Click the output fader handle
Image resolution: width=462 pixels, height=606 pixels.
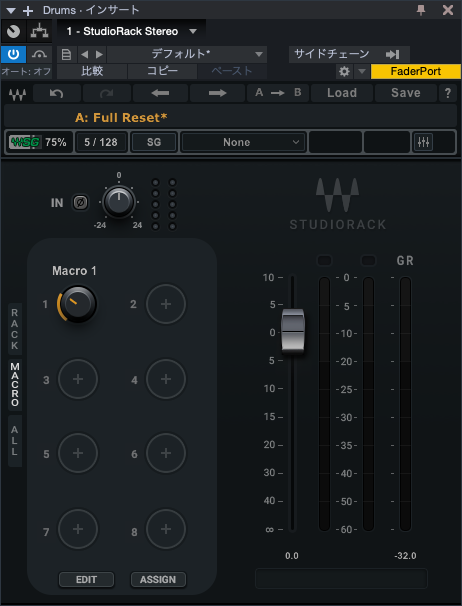tap(293, 331)
